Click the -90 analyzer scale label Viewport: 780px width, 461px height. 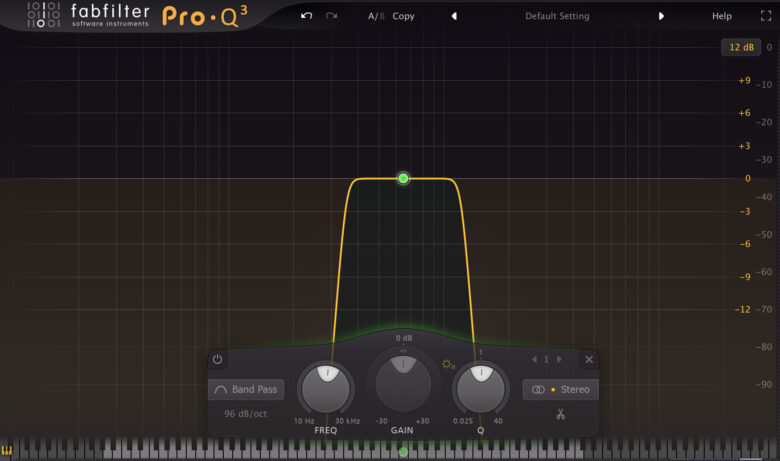[764, 384]
